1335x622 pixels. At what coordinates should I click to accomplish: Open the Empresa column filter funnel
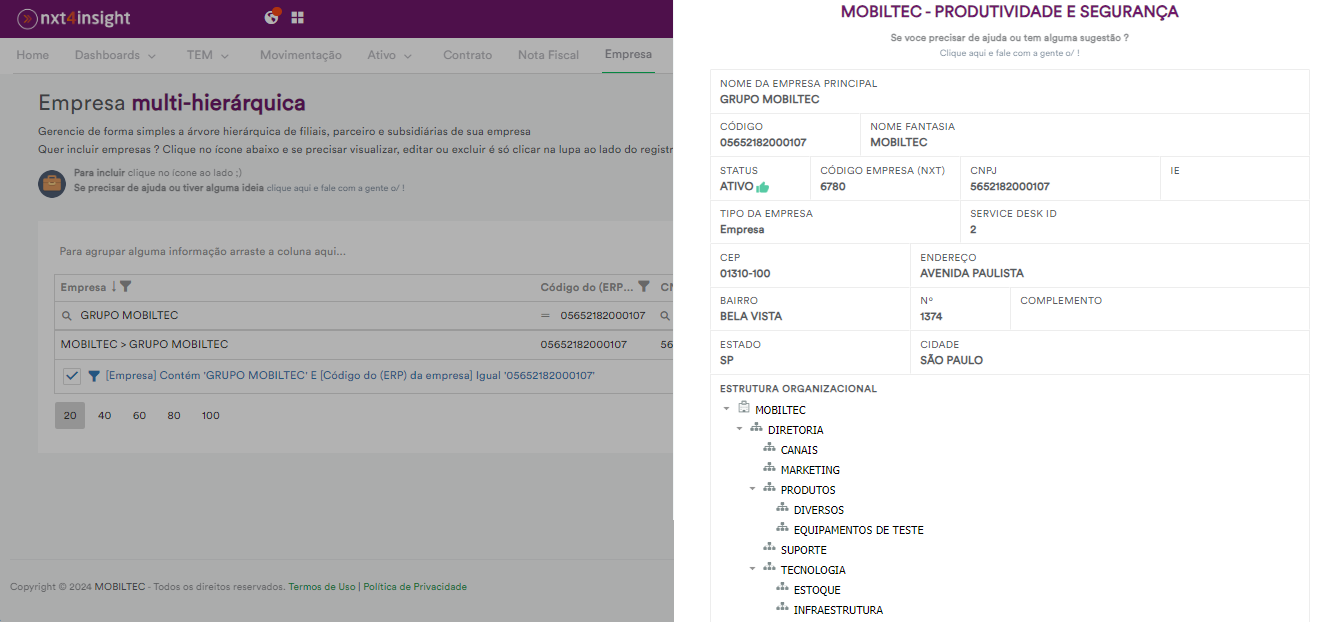[126, 288]
